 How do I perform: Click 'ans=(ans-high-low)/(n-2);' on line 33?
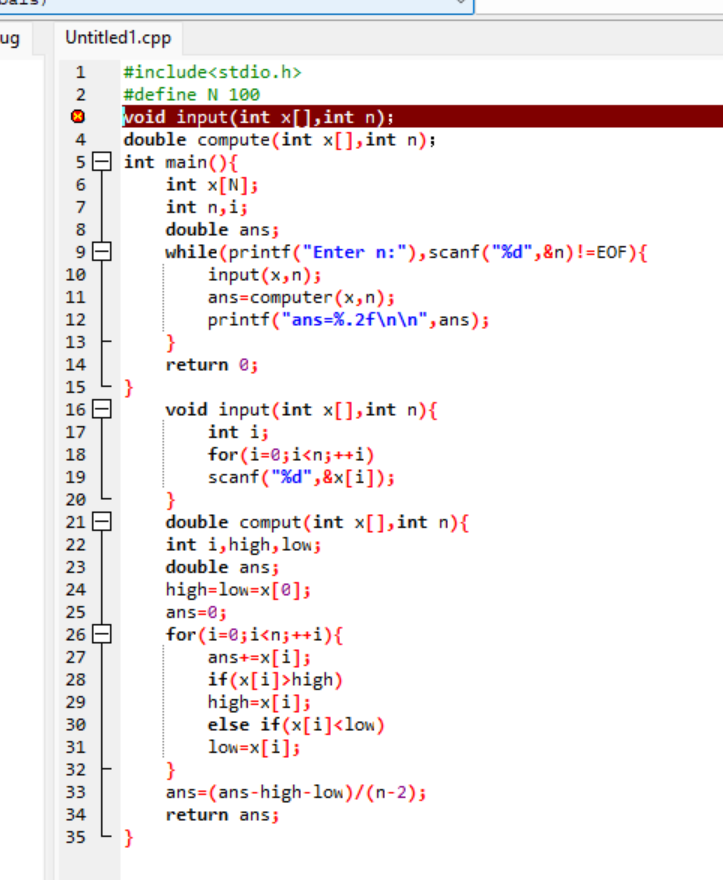click(295, 792)
